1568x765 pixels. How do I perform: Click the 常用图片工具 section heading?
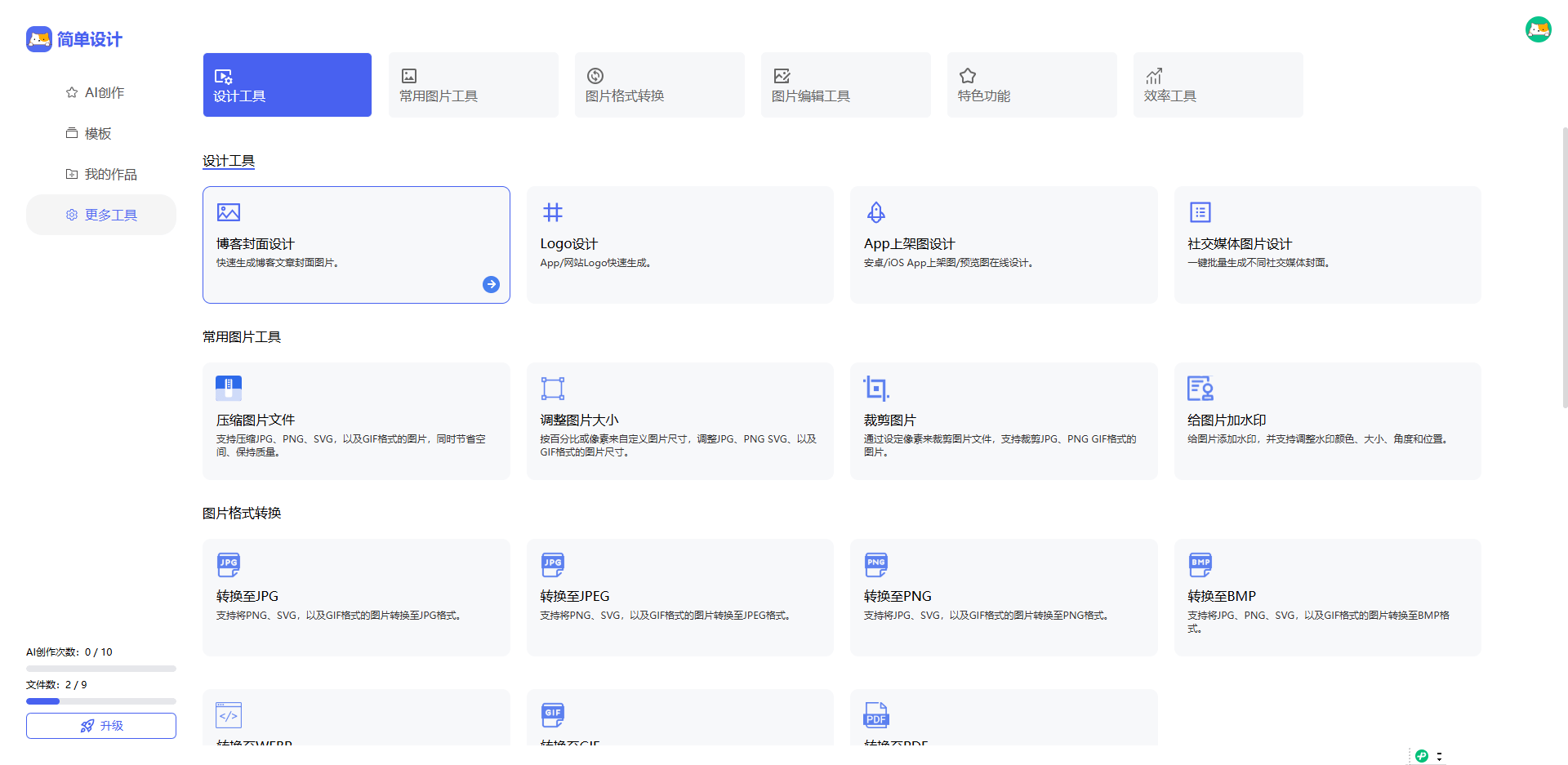coord(242,336)
